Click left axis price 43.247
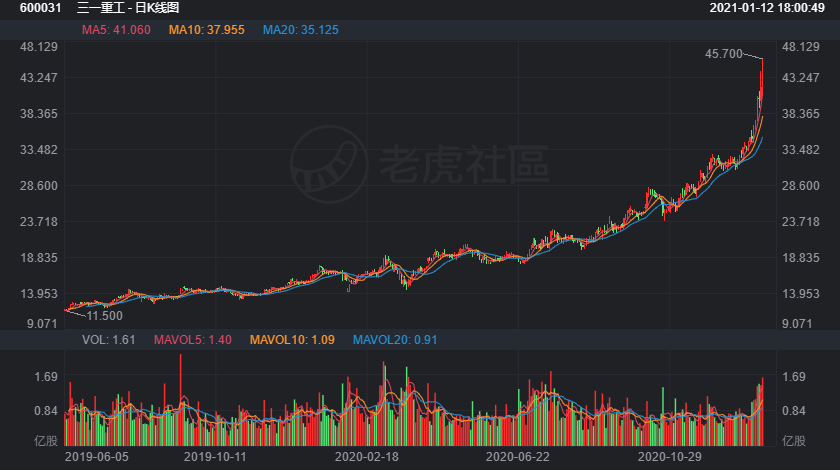Image resolution: width=840 pixels, height=470 pixels. pyautogui.click(x=39, y=78)
